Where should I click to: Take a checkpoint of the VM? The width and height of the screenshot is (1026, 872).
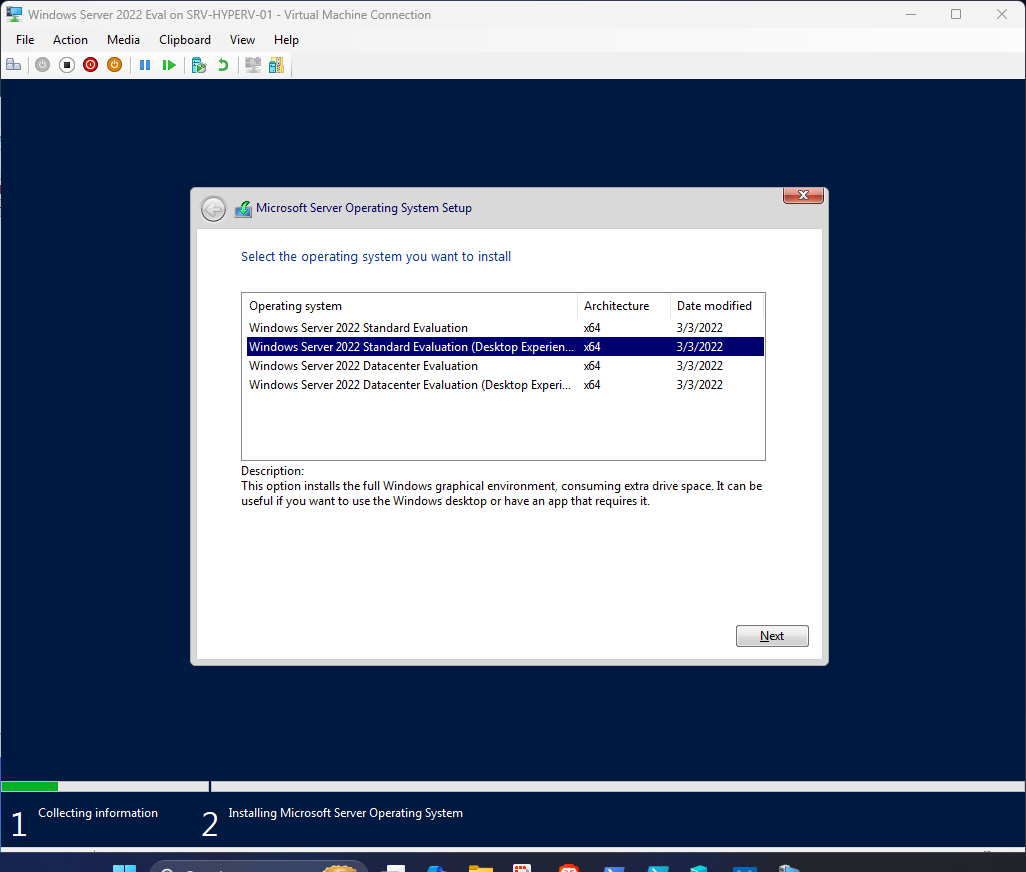(x=198, y=64)
